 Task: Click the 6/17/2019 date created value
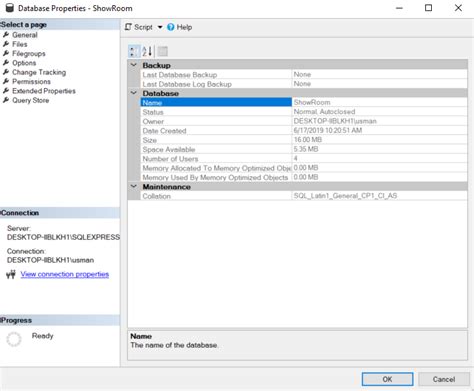[x=328, y=130]
